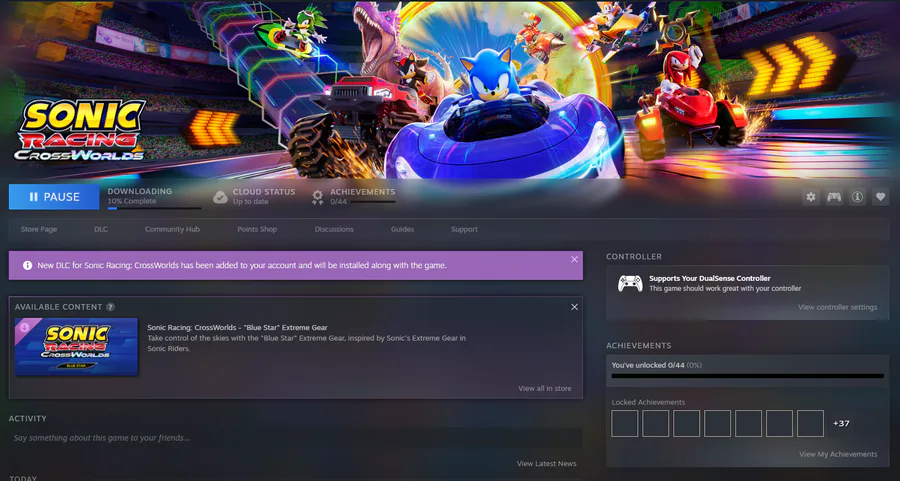Click the unlocked 0/44 achievements progress bar
Image resolution: width=900 pixels, height=481 pixels.
747,376
